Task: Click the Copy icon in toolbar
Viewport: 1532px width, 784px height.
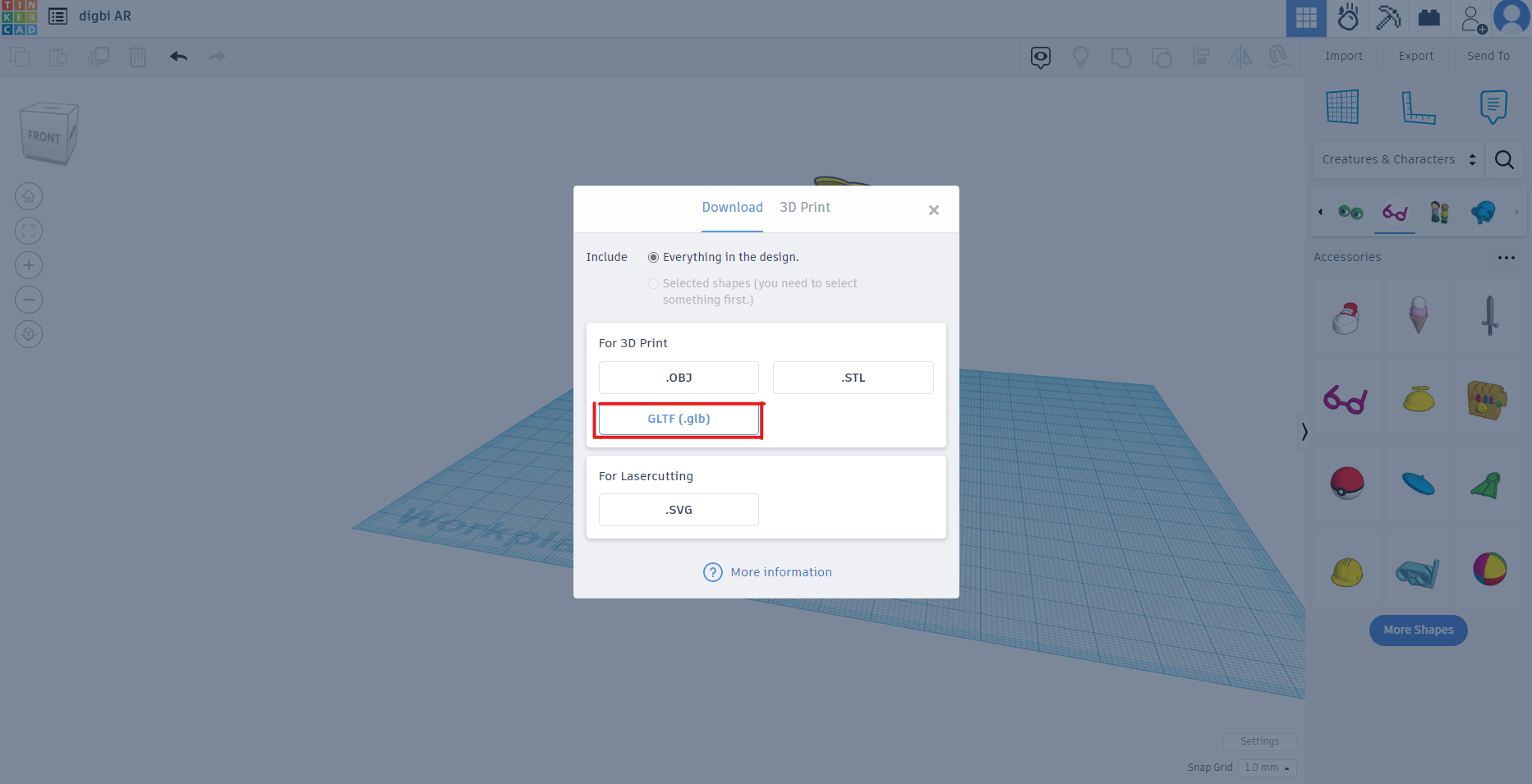Action: tap(20, 57)
